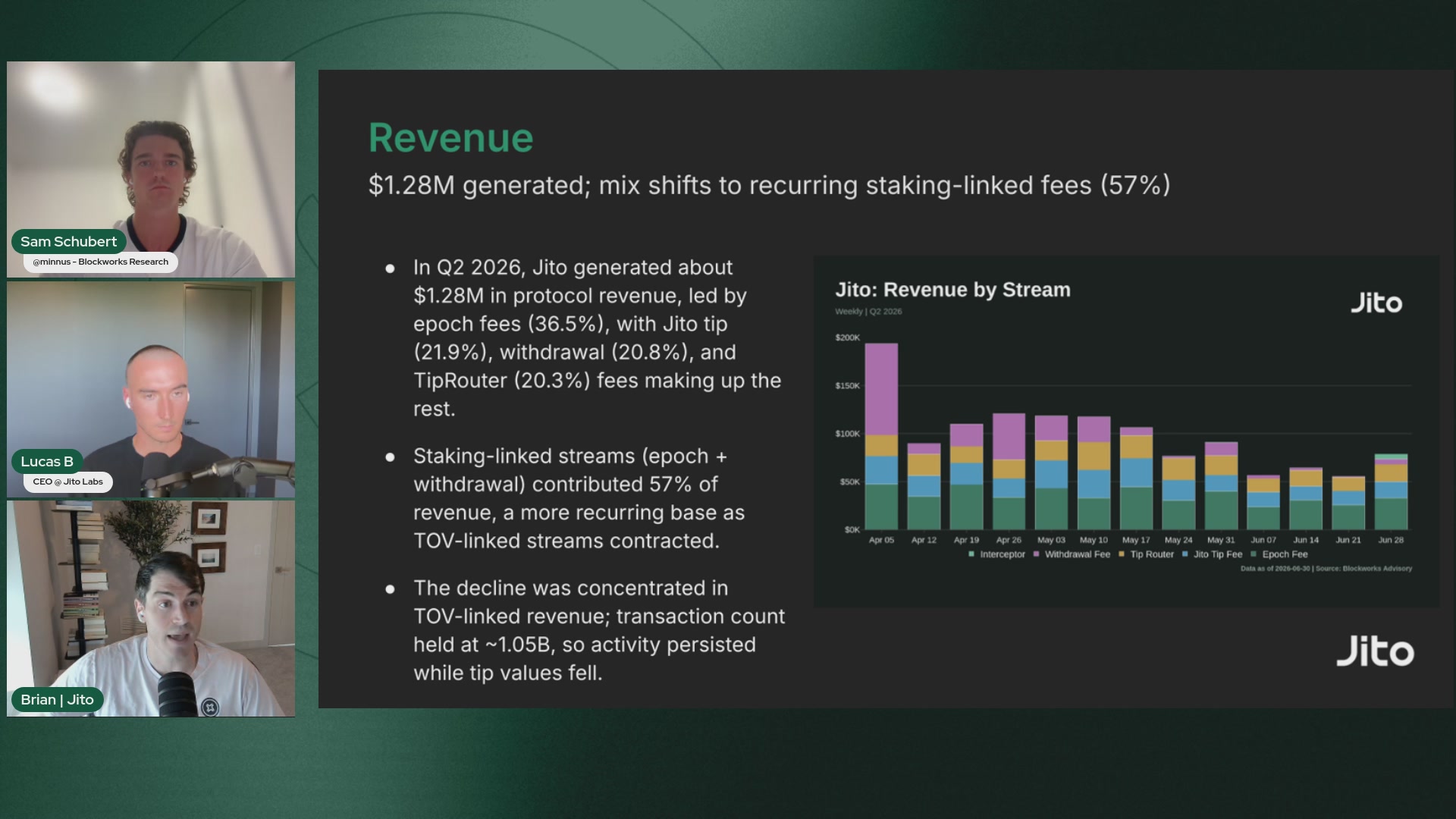Click the CEO @ Jito Labs tag
This screenshot has width=1456, height=819.
click(x=67, y=482)
